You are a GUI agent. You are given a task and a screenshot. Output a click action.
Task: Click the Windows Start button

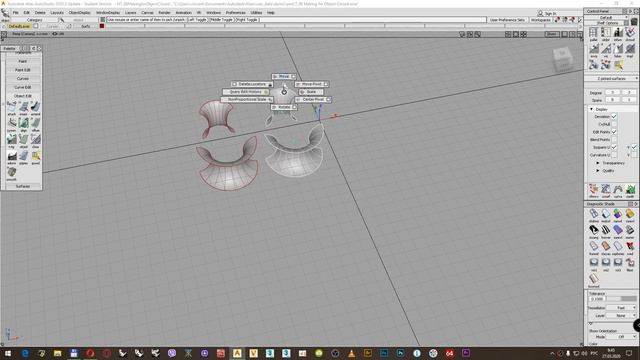click(x=8, y=353)
